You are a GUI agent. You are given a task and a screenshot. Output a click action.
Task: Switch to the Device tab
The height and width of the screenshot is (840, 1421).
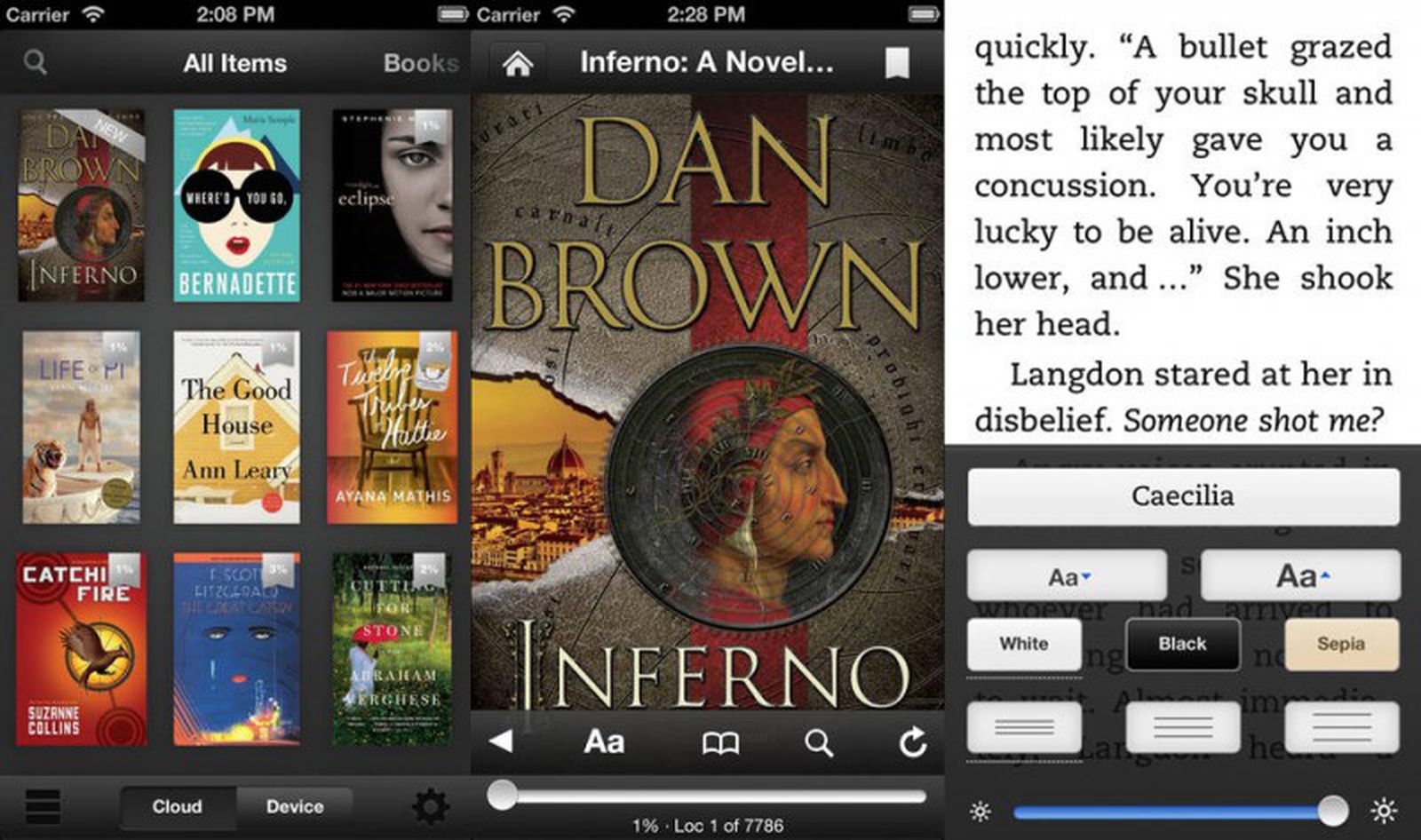295,806
